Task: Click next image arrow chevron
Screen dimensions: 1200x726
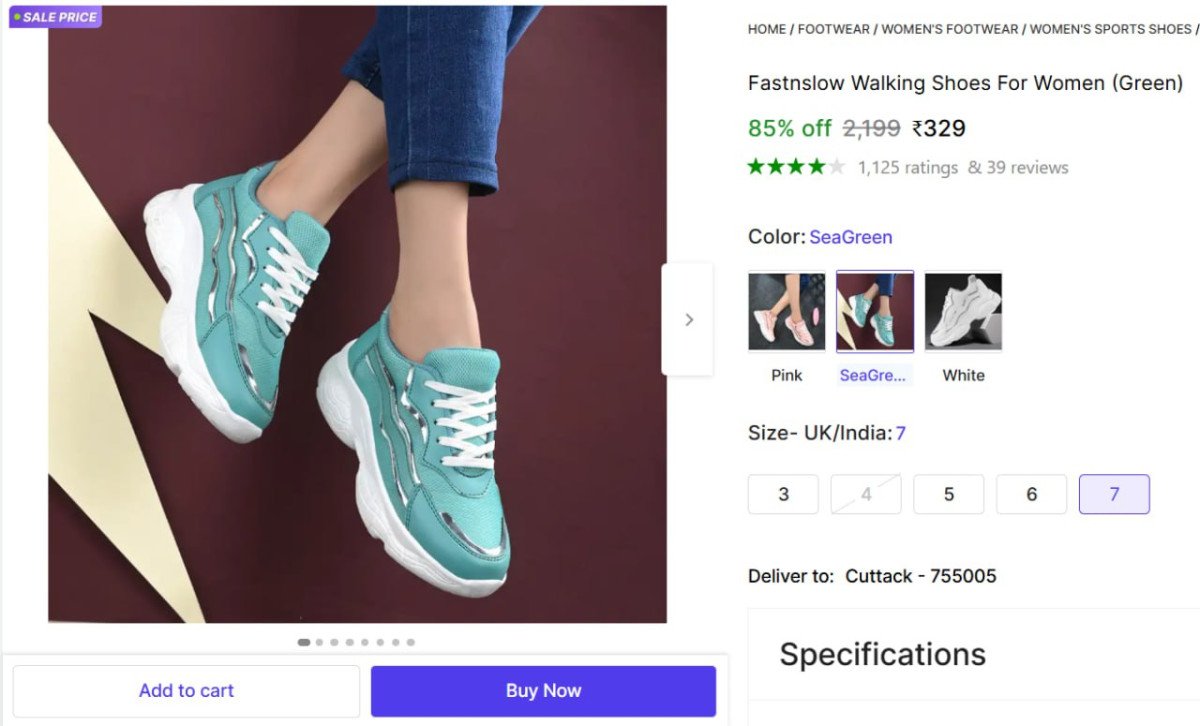Action: coord(688,320)
